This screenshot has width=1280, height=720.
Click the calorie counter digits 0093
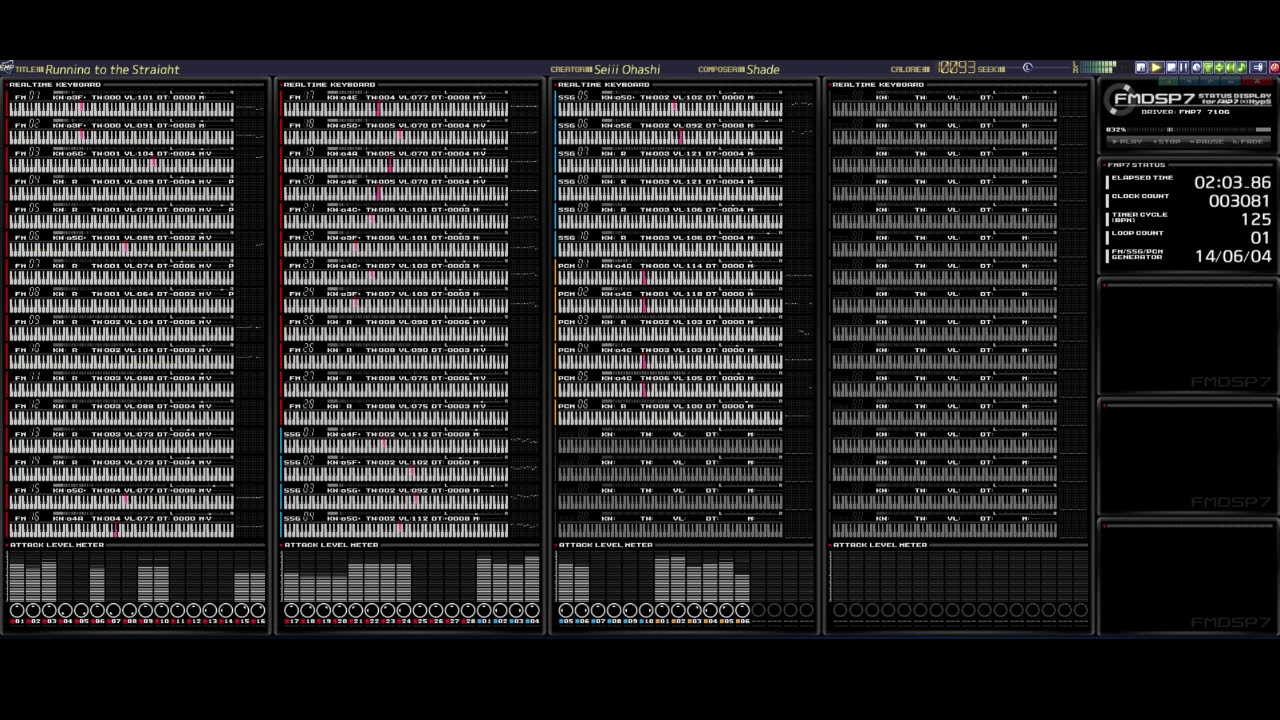tap(957, 68)
